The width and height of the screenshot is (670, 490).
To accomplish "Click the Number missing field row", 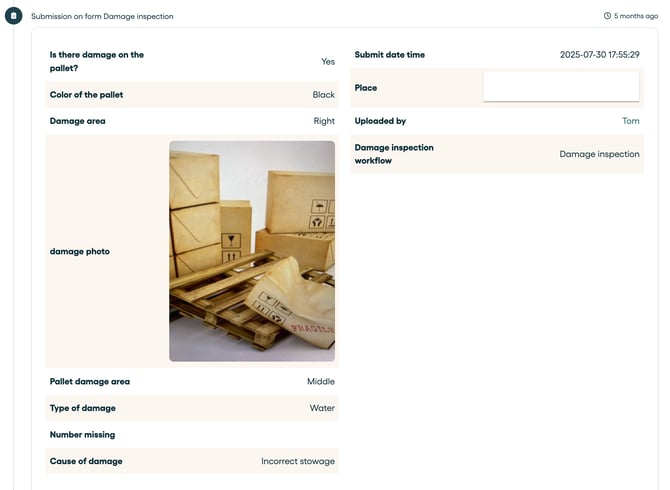I will coord(192,435).
